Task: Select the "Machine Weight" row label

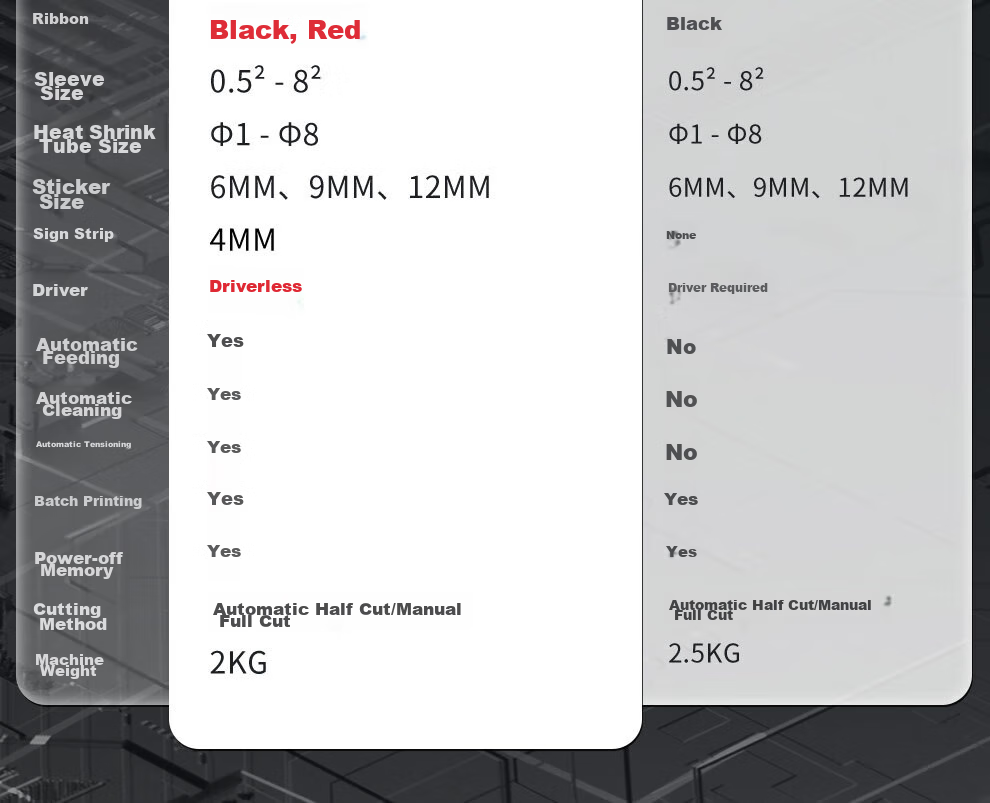Action: [x=69, y=665]
